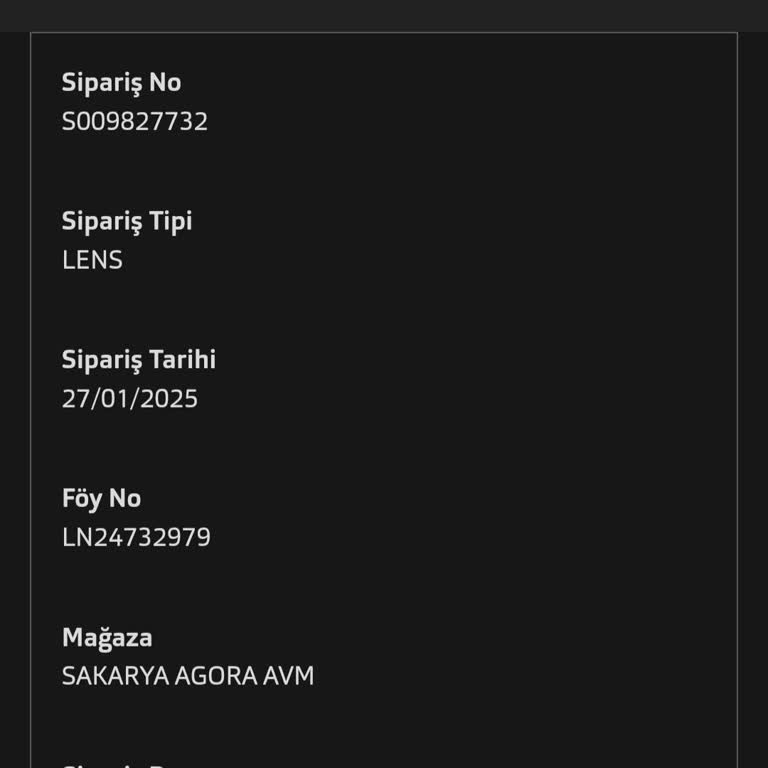Click "Sipariş" in the Sipariş Tipi heading
Screen dimensions: 768x768
point(101,222)
